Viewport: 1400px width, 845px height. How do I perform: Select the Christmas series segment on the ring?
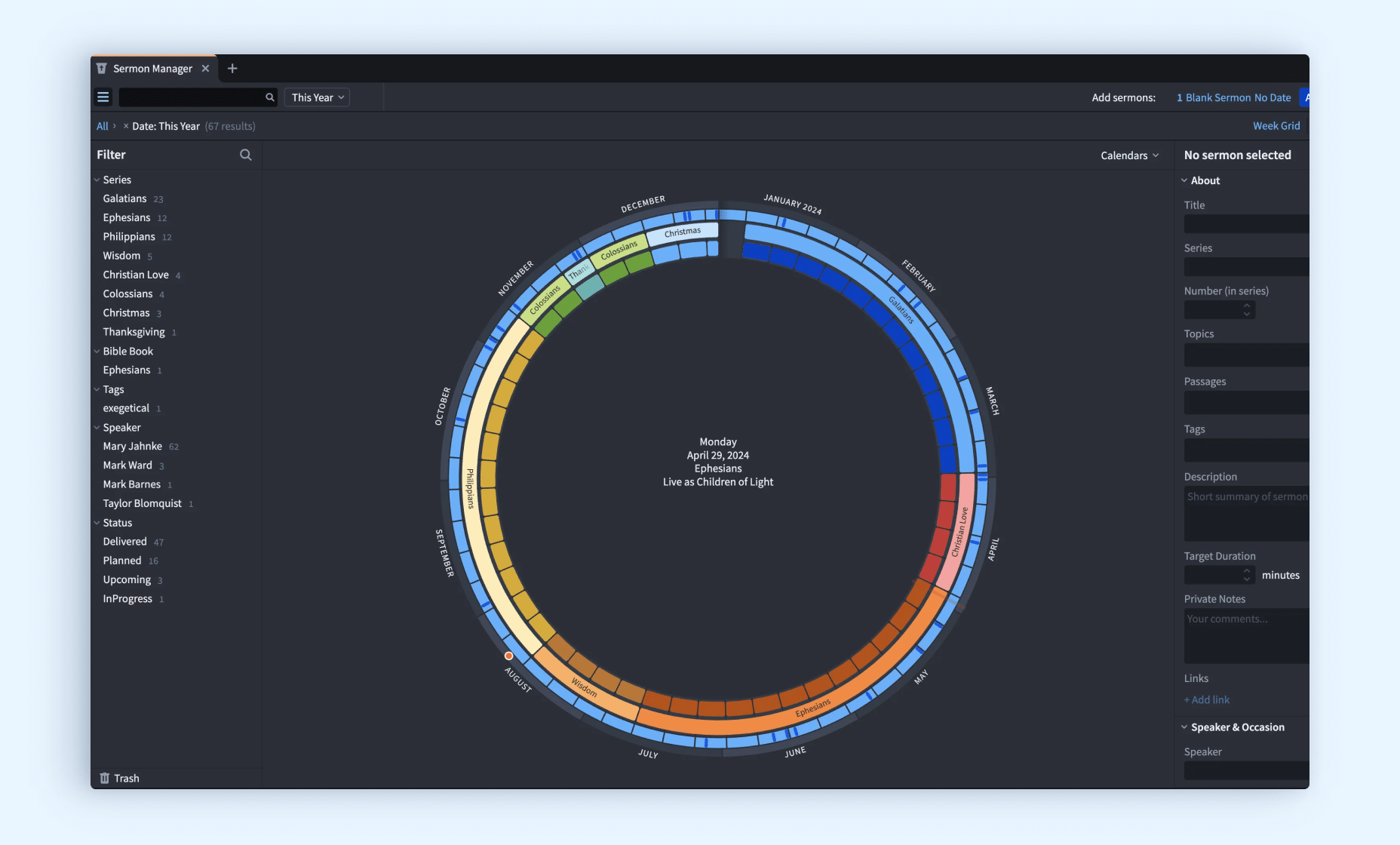click(x=681, y=232)
